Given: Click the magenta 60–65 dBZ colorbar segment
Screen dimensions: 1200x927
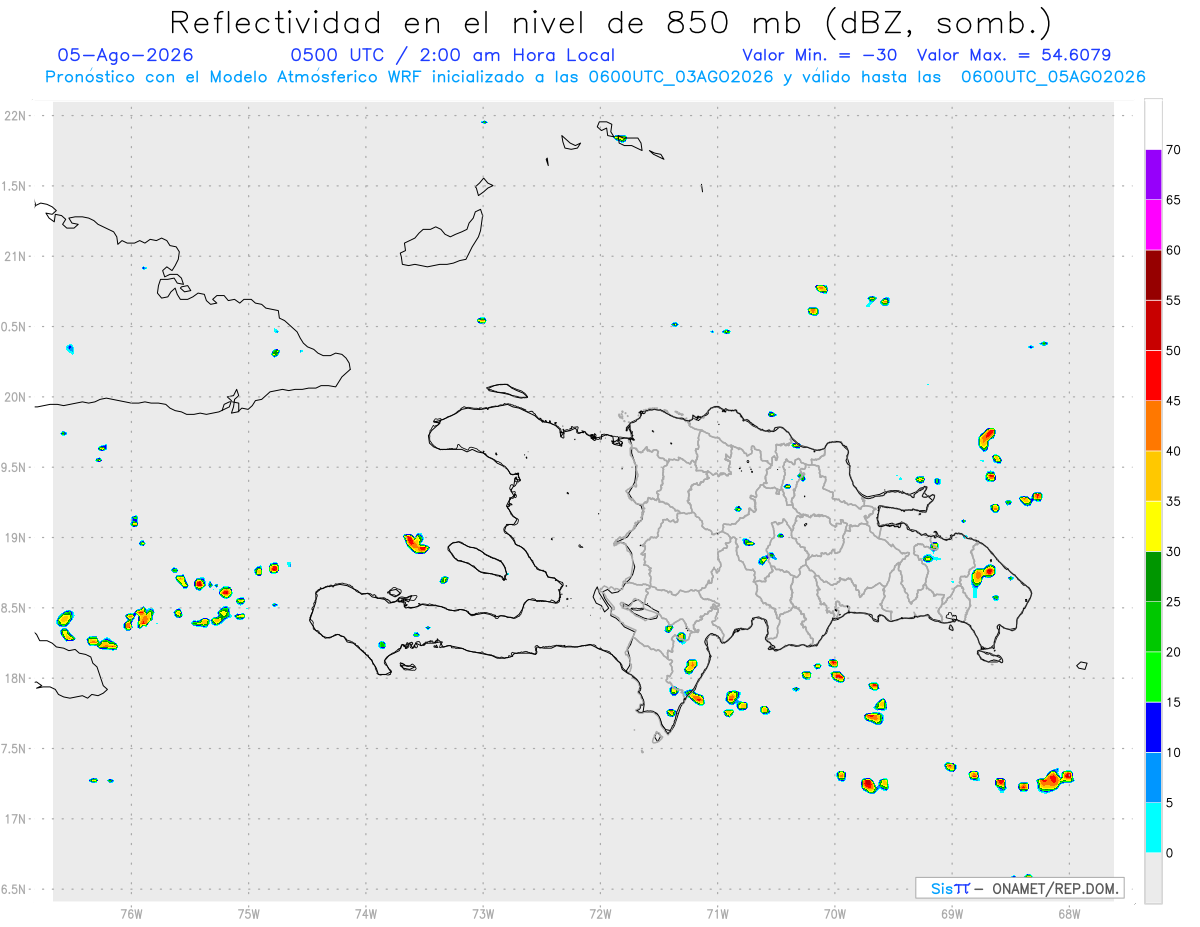Looking at the screenshot, I should (x=1153, y=225).
